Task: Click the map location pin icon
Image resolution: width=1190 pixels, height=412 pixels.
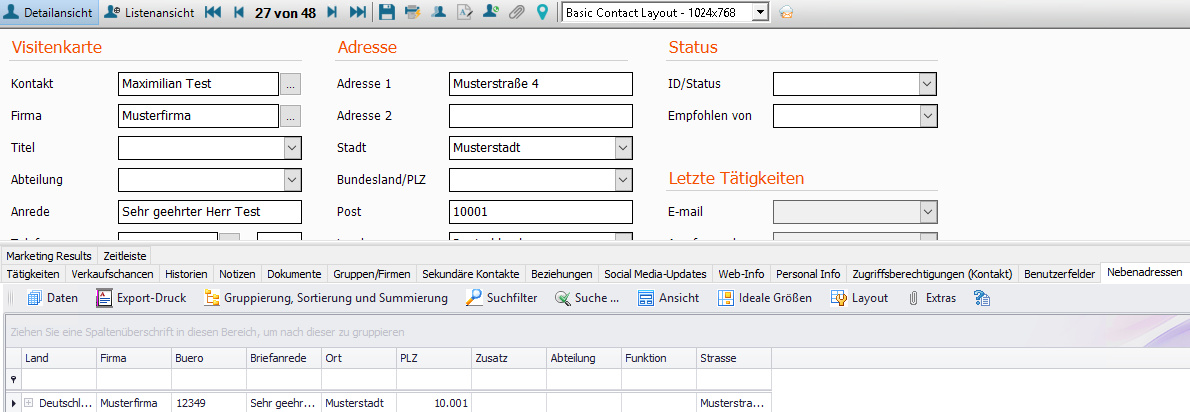Action: click(x=542, y=12)
